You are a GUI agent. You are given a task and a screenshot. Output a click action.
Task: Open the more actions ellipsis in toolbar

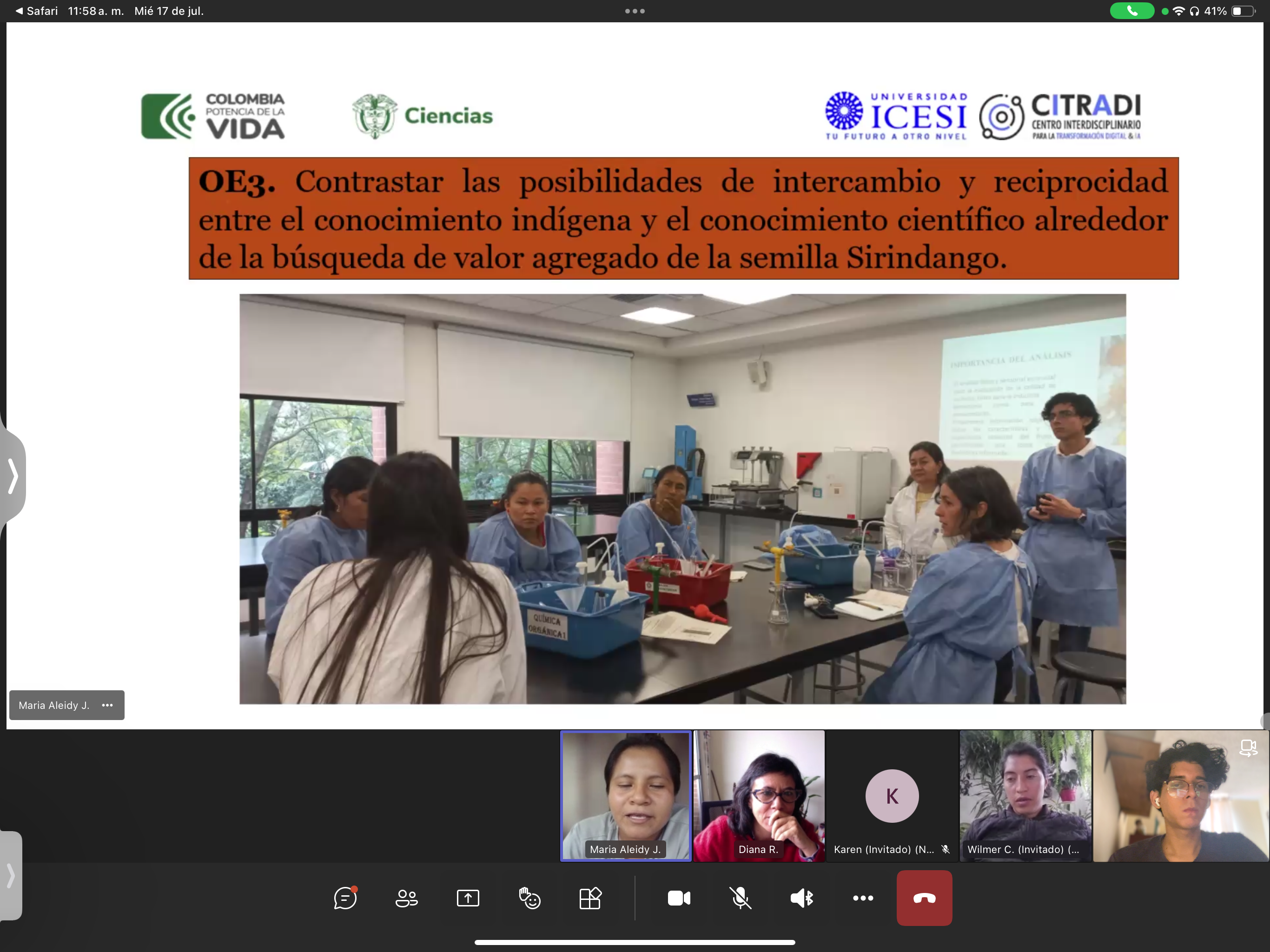[x=863, y=898]
